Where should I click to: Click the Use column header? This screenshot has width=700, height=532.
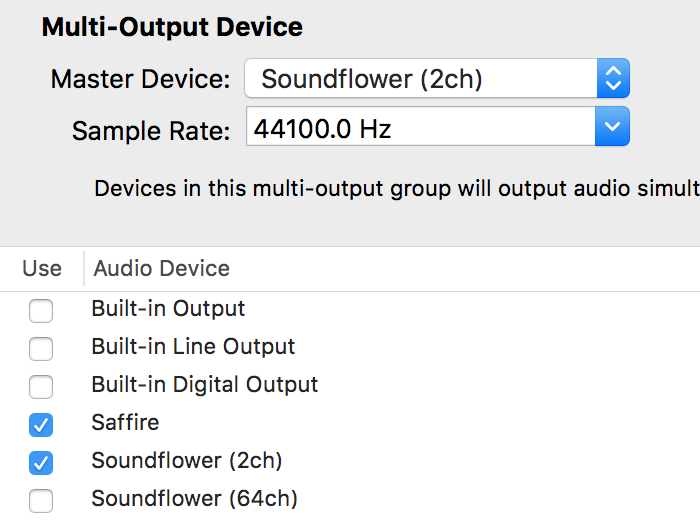pos(42,268)
